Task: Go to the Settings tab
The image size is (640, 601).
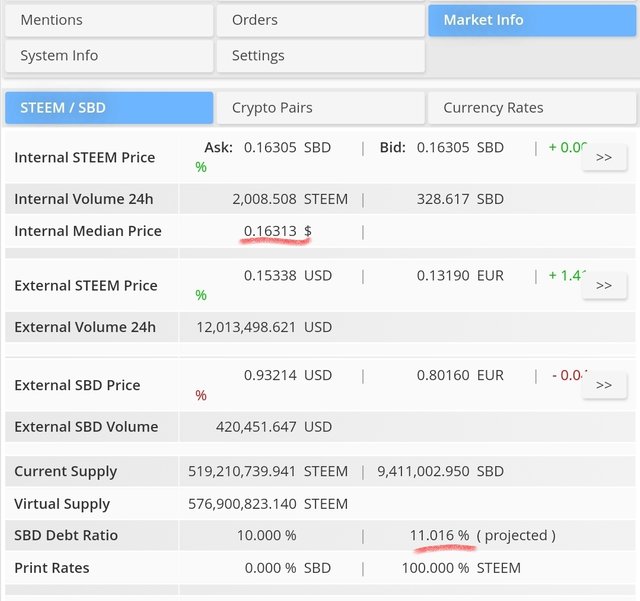Action: point(320,56)
